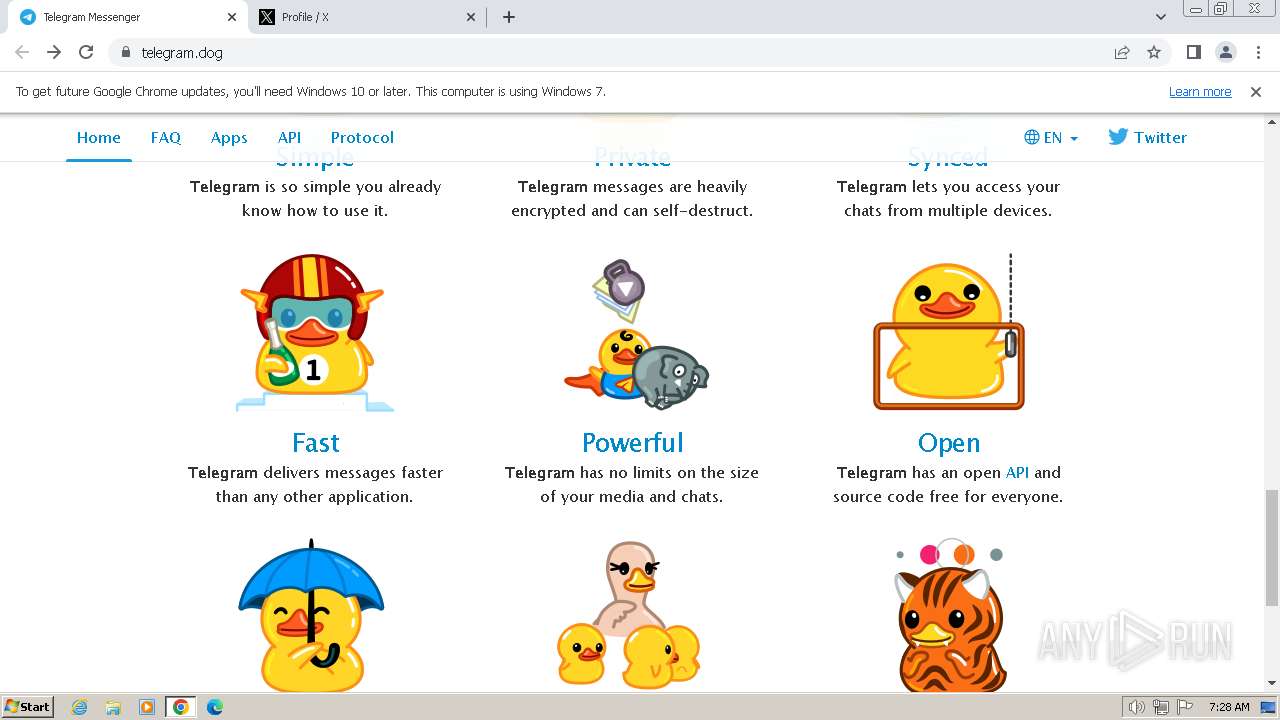Image resolution: width=1280 pixels, height=720 pixels.
Task: Open the Windows Start menu
Action: point(27,706)
